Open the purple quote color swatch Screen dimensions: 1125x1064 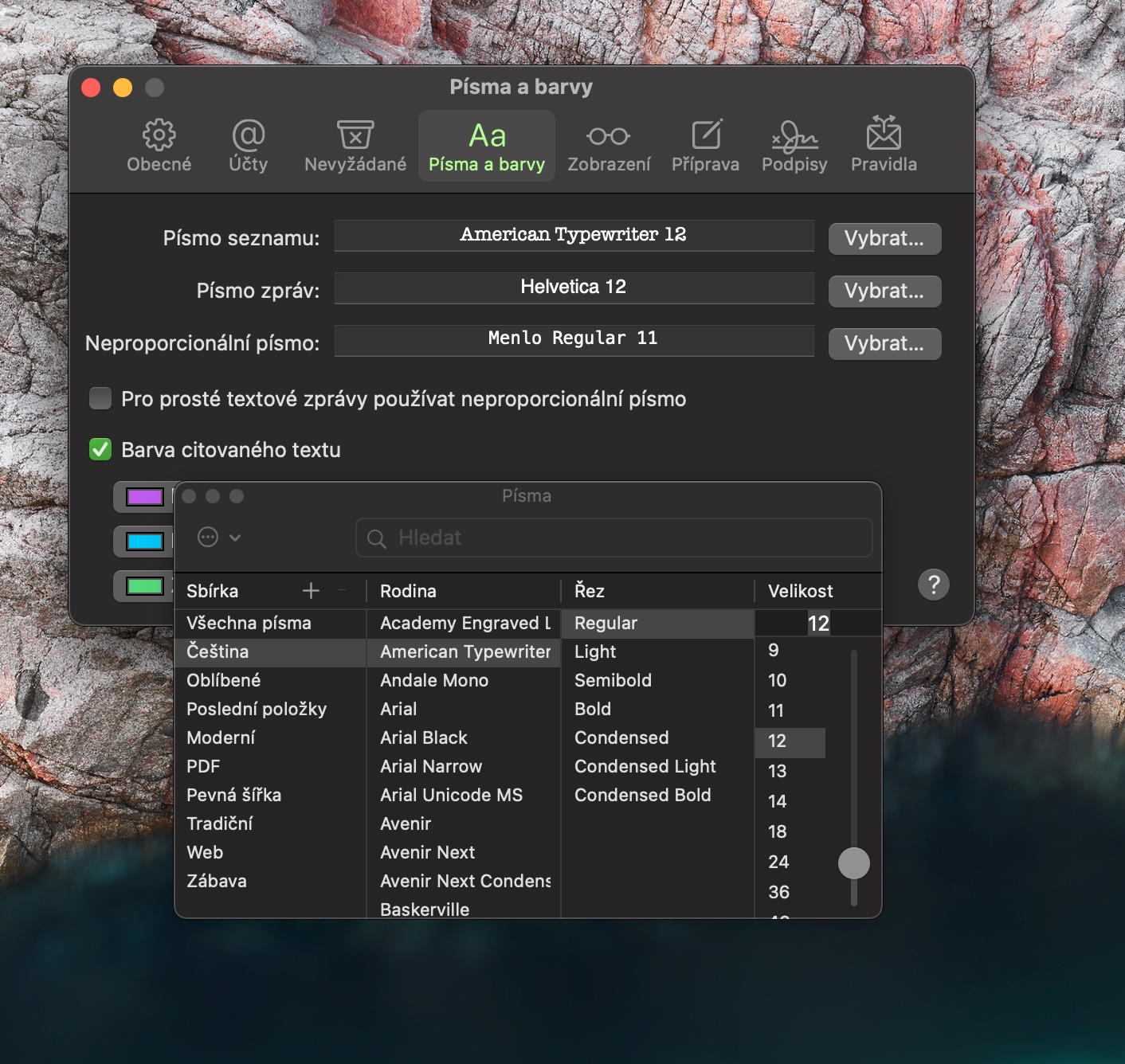click(145, 497)
